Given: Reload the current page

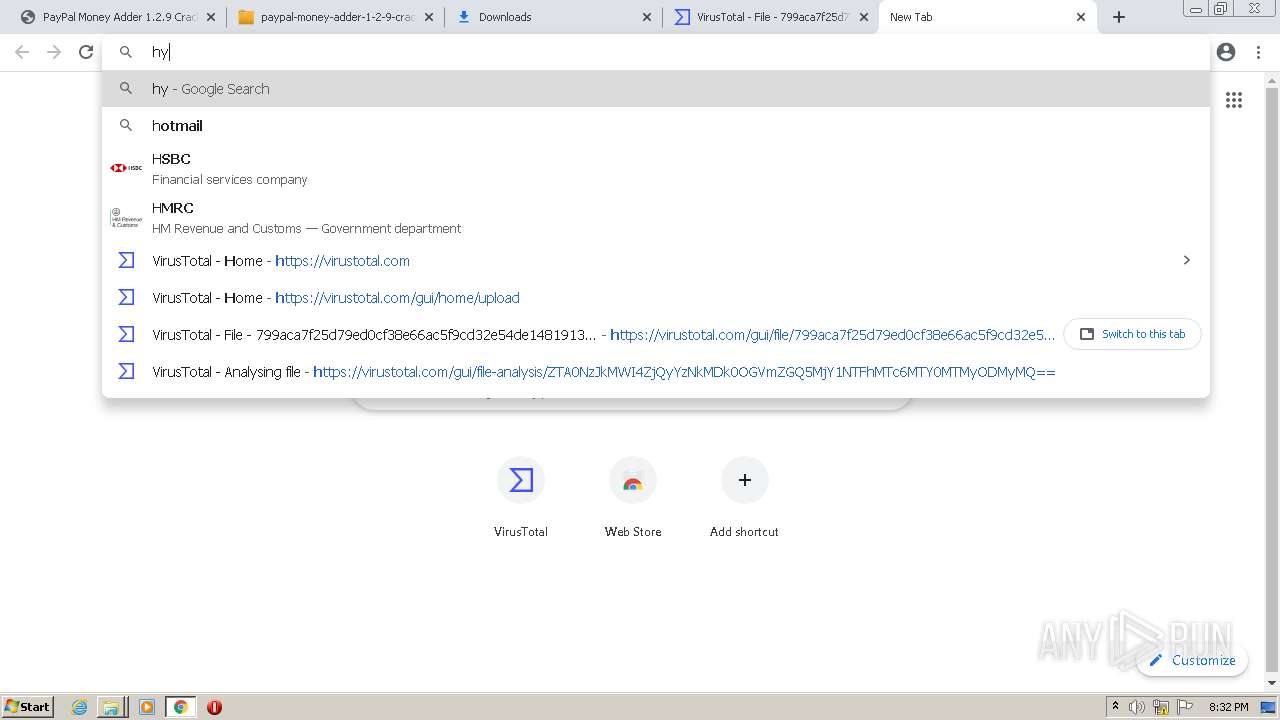Looking at the screenshot, I should [86, 52].
